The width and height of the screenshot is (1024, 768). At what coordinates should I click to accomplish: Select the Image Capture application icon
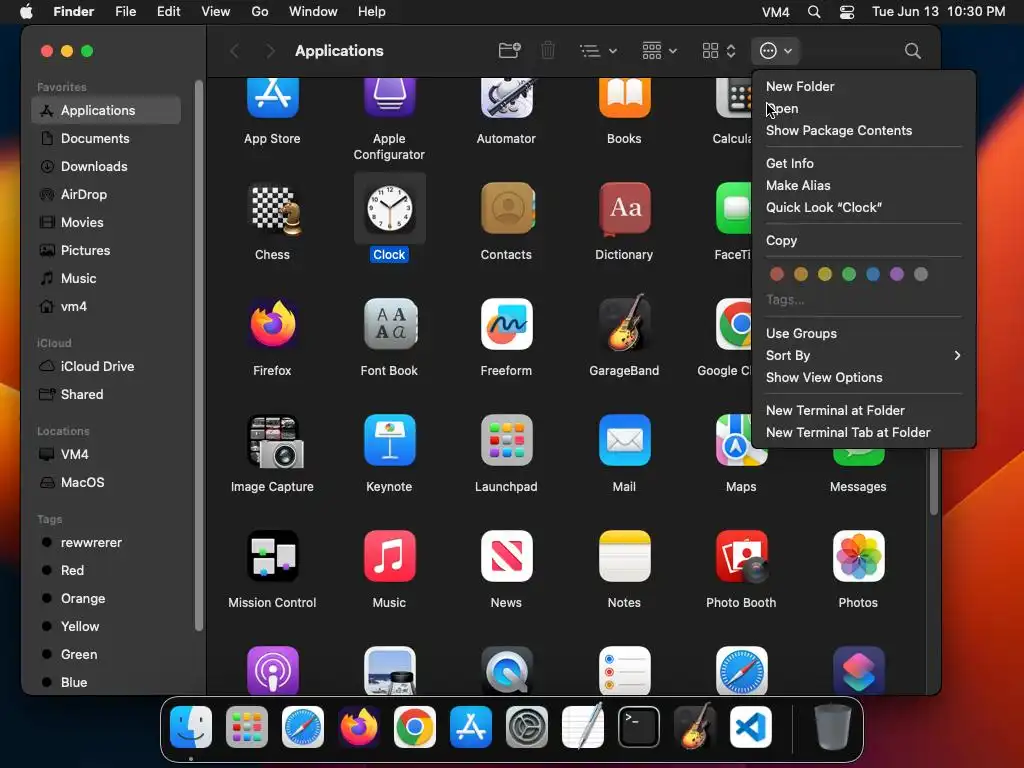[274, 441]
